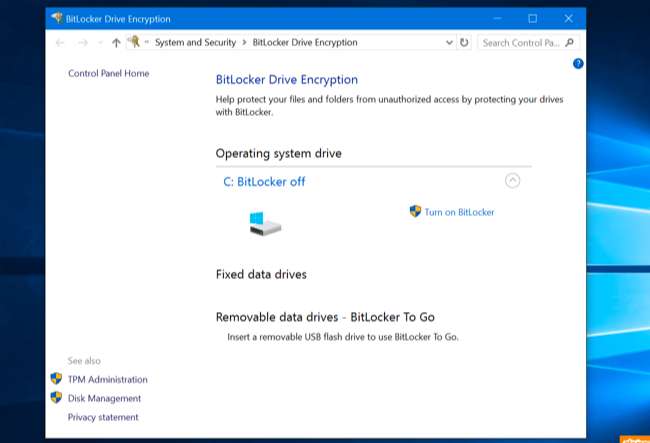Open Help via the blue question mark icon

click(x=578, y=63)
